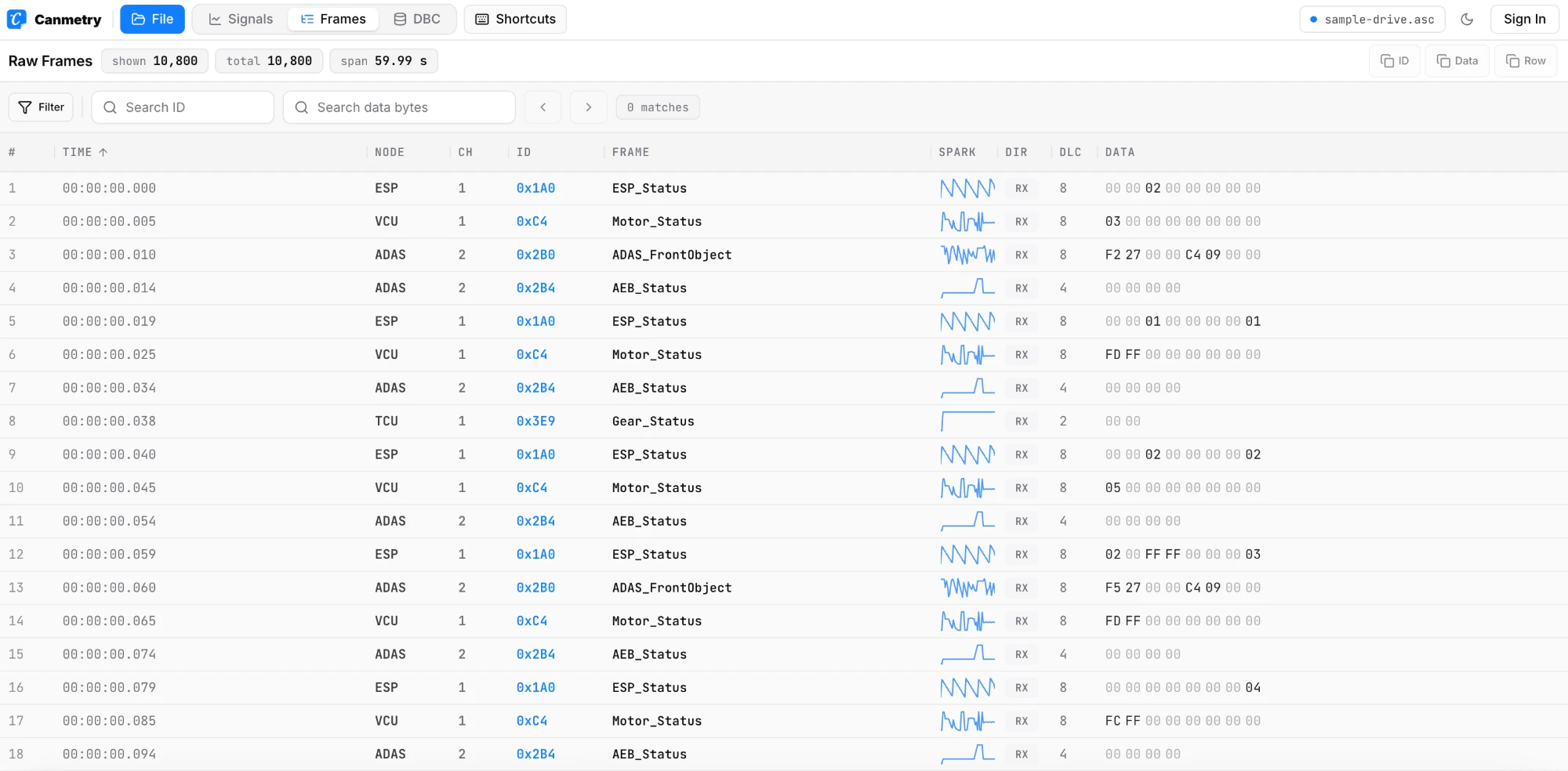
Task: Go to next match arrow
Action: pos(588,107)
